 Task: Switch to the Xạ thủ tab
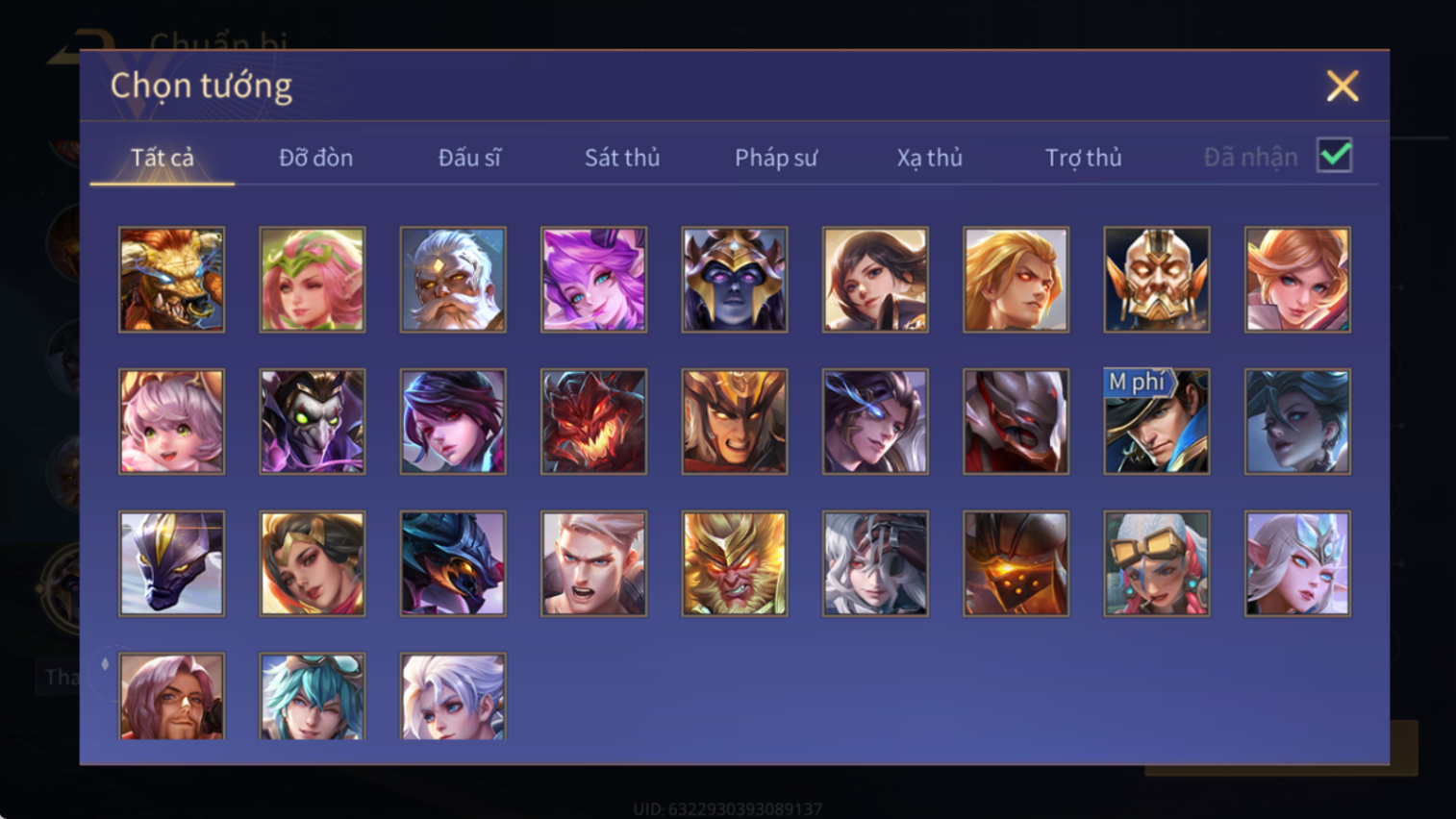930,158
